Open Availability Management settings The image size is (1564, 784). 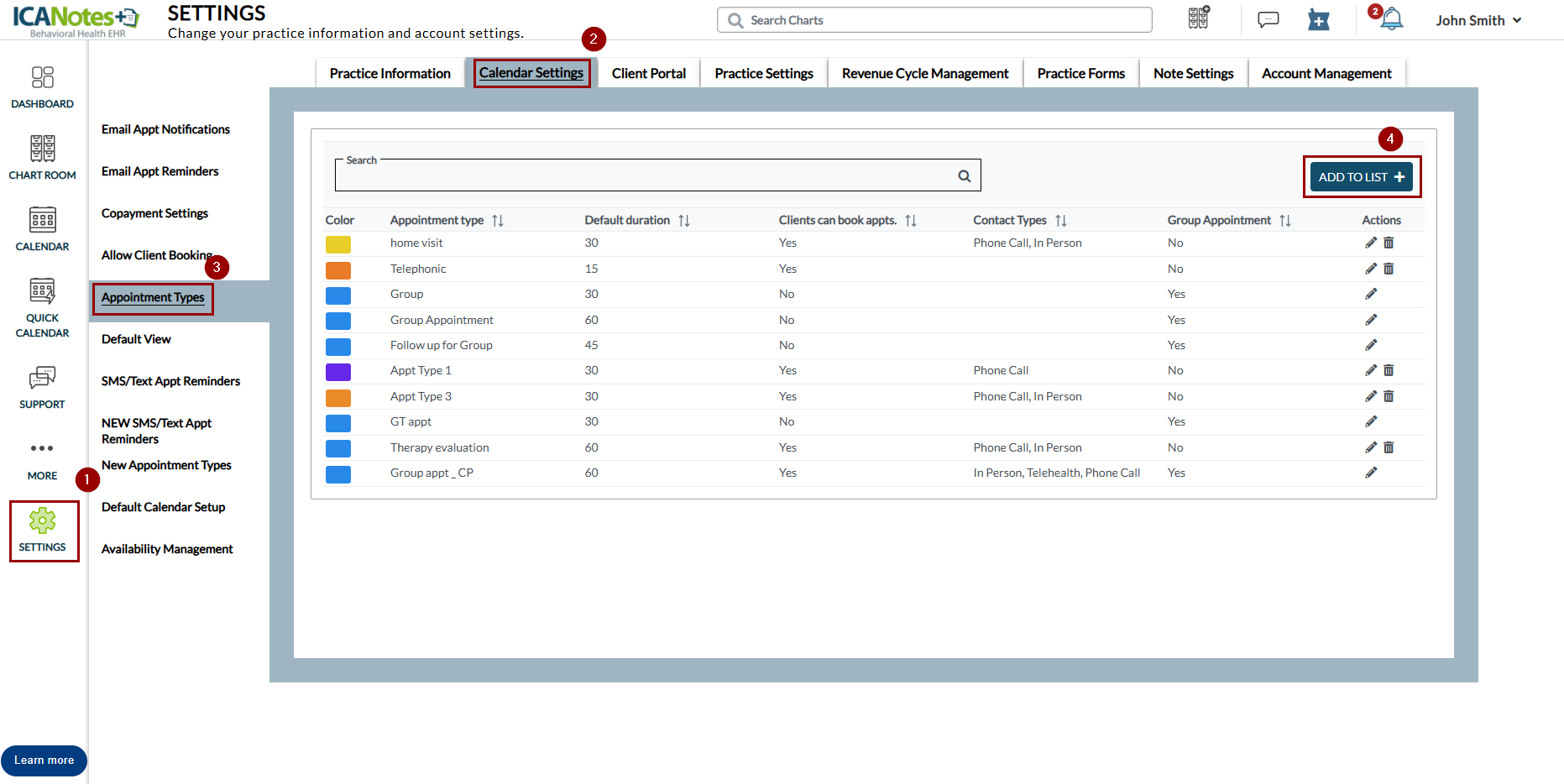click(167, 549)
